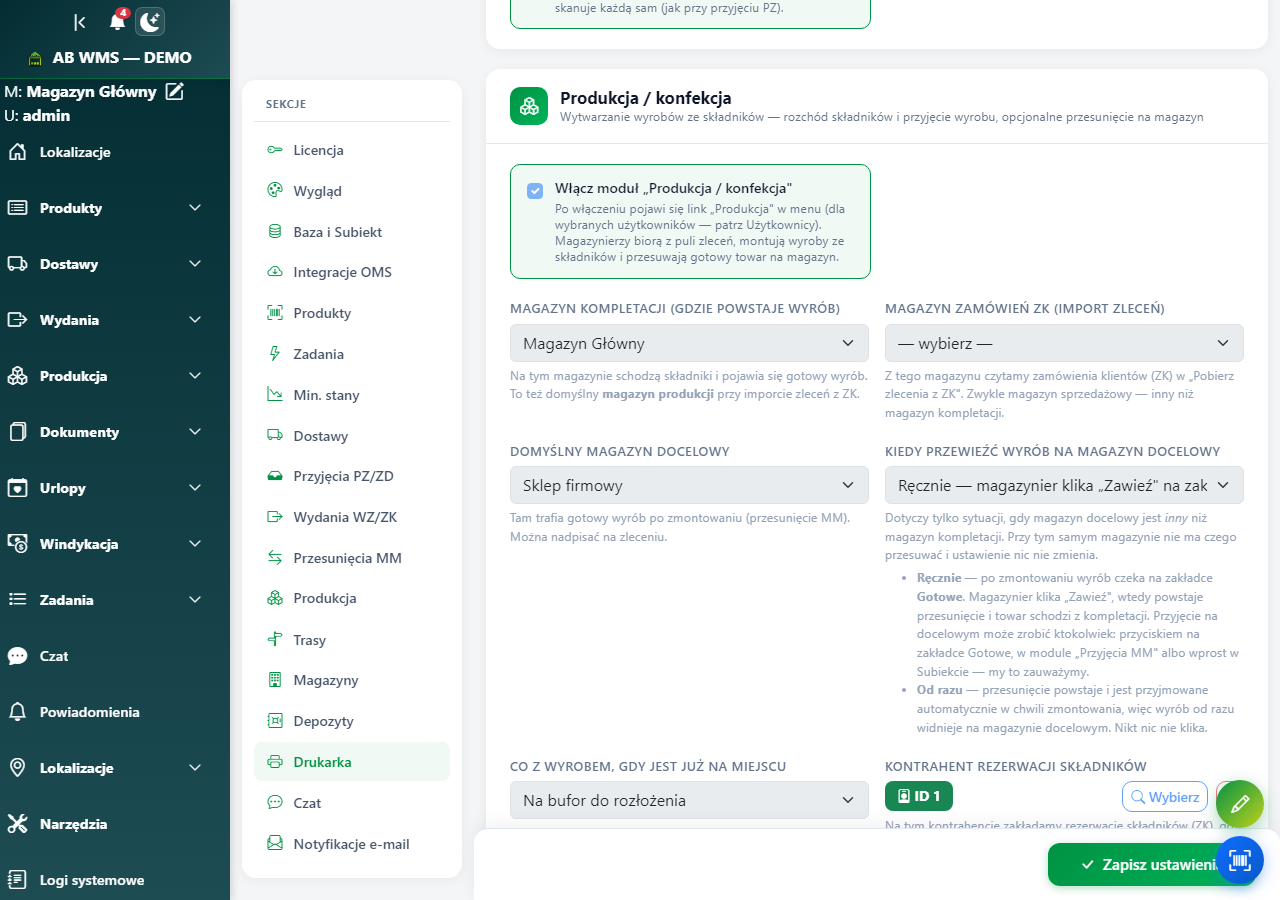Expand the Wydania menu chevron
This screenshot has height=900, width=1280.
point(195,320)
